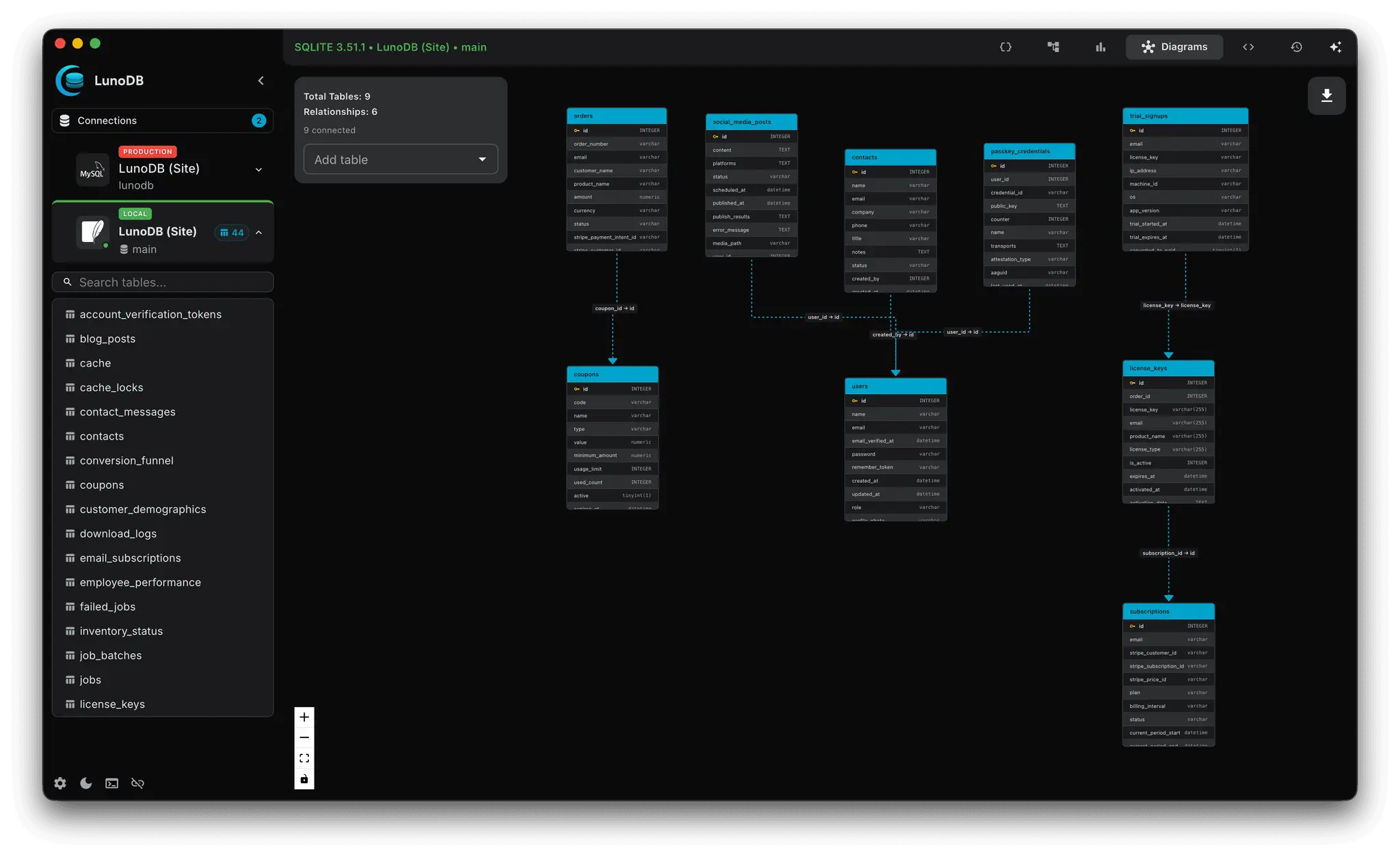Select the passkey_credentials diagram table header
The width and height of the screenshot is (1400, 857).
pos(1029,151)
